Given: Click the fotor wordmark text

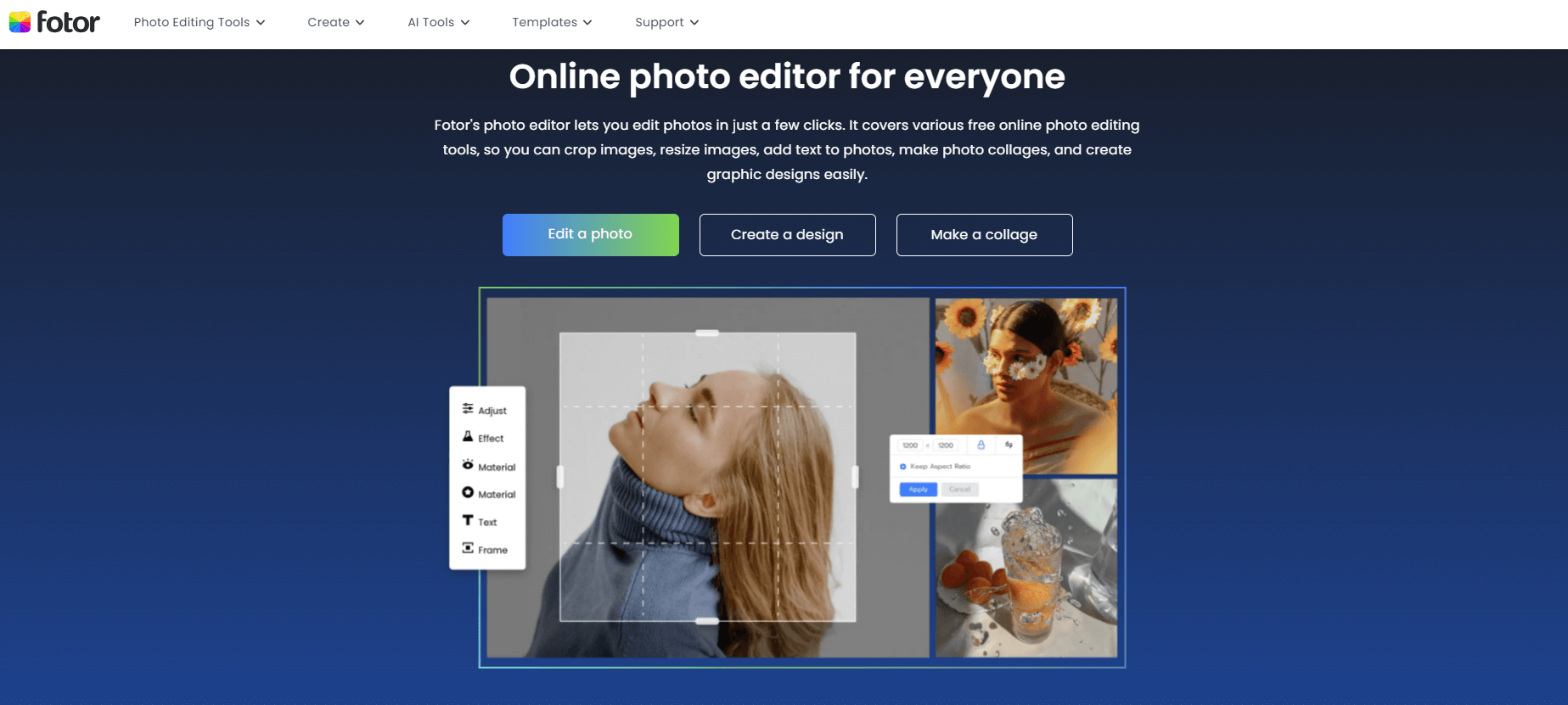Looking at the screenshot, I should tap(69, 22).
